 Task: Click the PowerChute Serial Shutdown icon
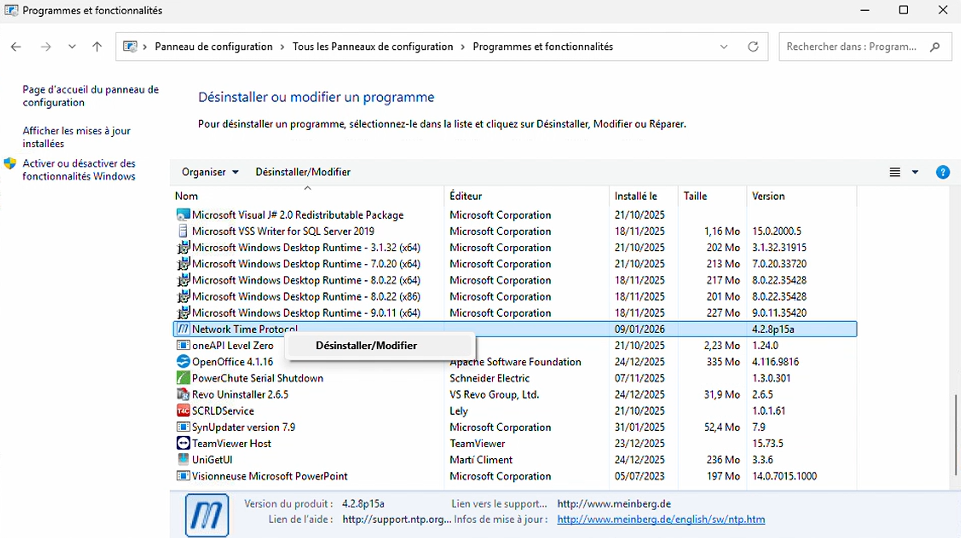coord(183,378)
